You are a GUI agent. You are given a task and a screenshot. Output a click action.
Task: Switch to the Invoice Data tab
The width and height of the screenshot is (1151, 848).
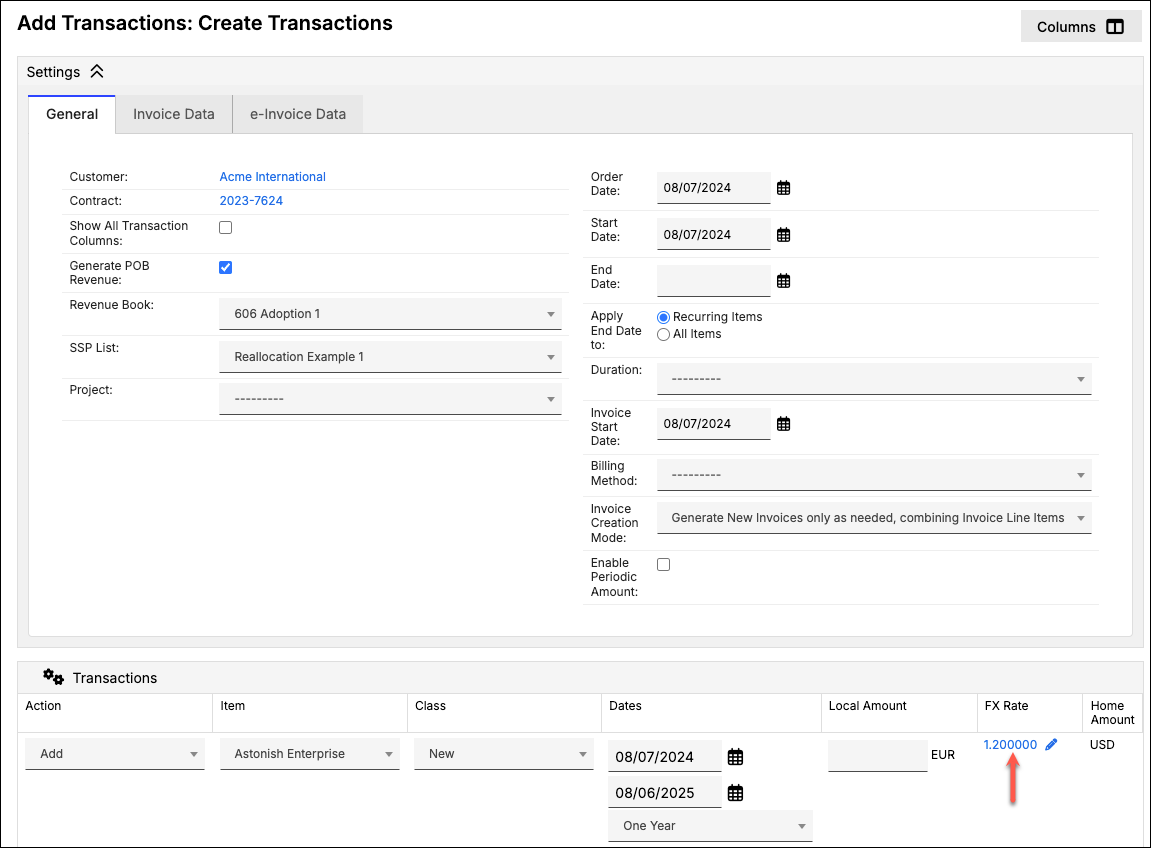click(174, 115)
